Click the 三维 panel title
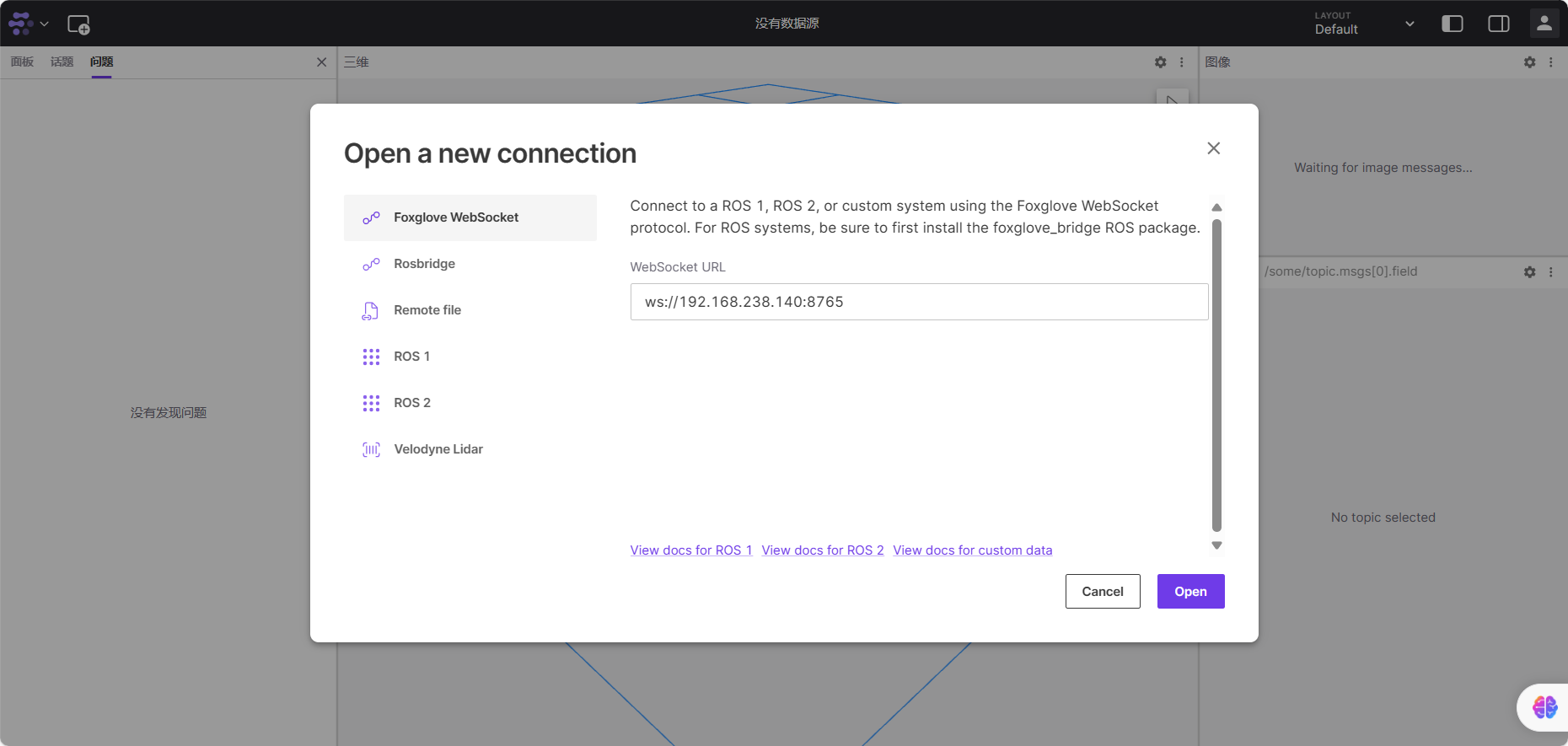The height and width of the screenshot is (746, 1568). (357, 62)
